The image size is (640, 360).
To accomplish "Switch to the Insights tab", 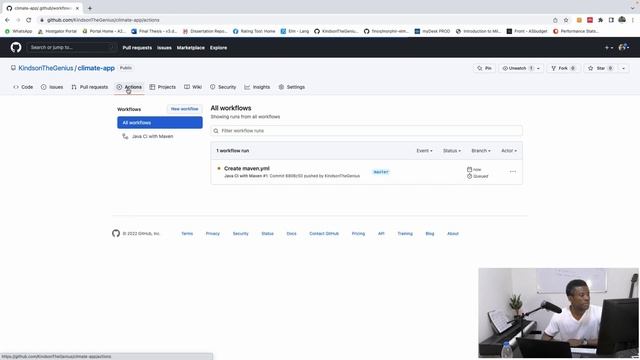I will pos(257,87).
